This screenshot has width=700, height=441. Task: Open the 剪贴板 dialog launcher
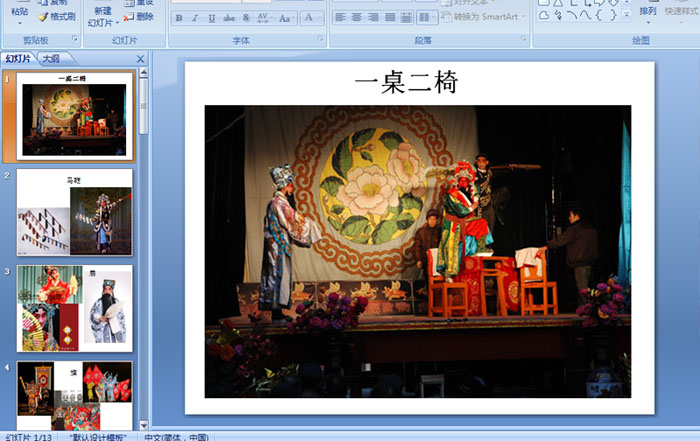point(75,39)
